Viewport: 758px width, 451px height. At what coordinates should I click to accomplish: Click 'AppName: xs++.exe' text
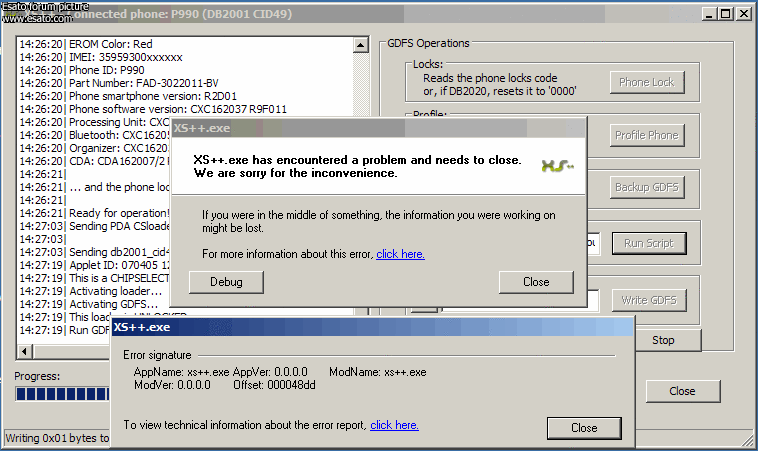tap(181, 372)
